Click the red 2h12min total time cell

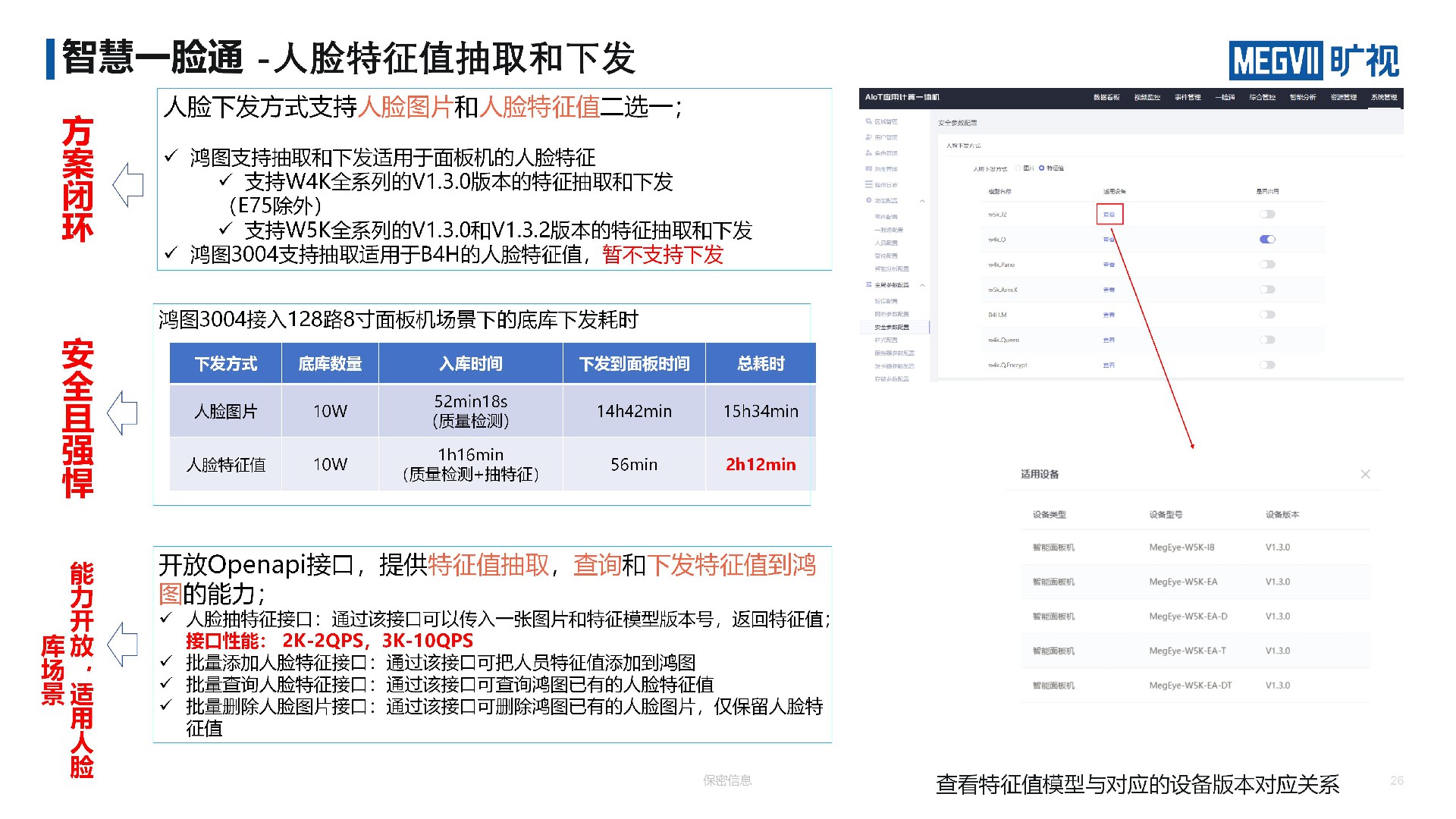click(761, 464)
